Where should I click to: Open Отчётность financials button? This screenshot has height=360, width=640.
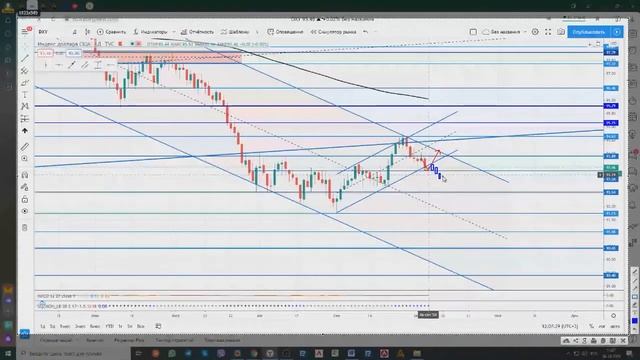click(197, 32)
